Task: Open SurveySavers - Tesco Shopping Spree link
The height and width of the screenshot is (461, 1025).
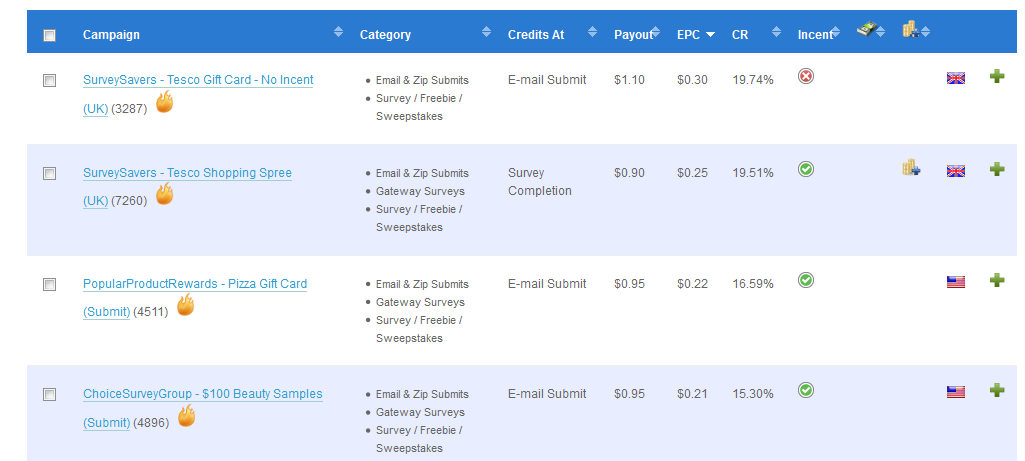Action: point(187,173)
